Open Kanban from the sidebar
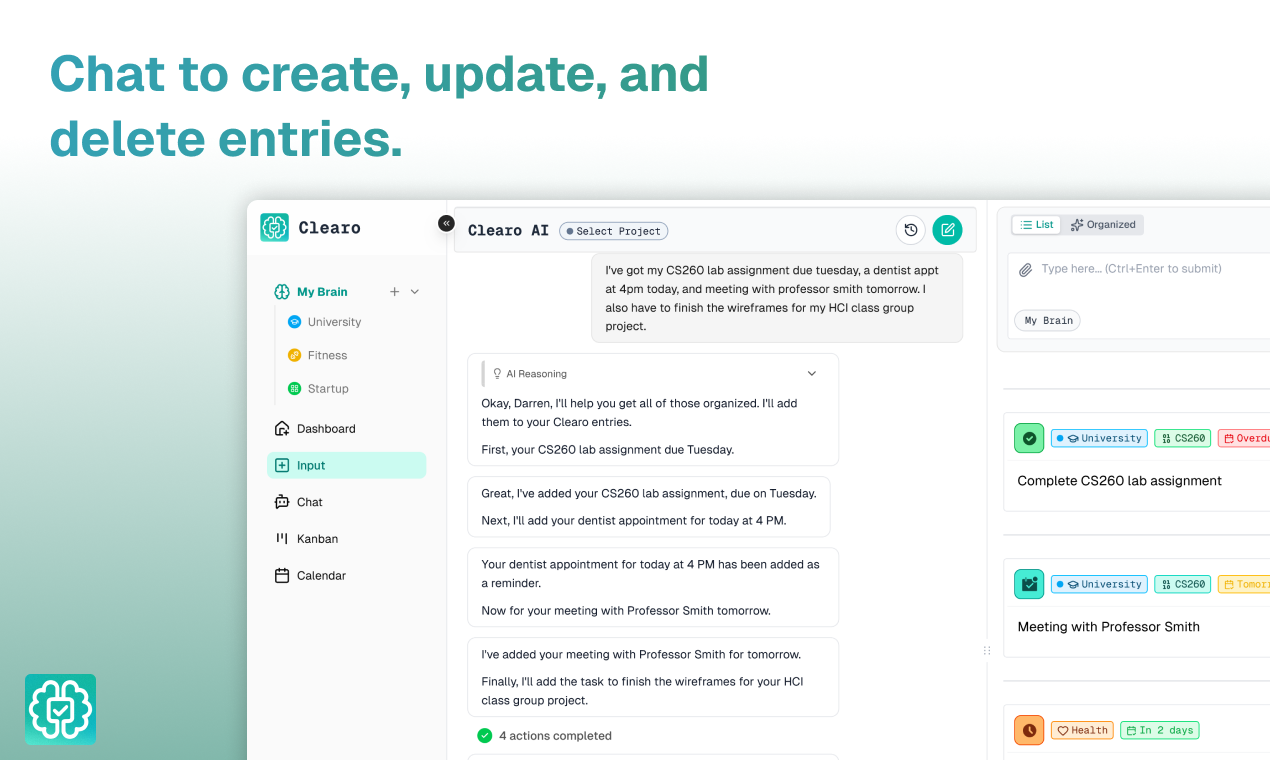This screenshot has height=760, width=1270. click(317, 539)
